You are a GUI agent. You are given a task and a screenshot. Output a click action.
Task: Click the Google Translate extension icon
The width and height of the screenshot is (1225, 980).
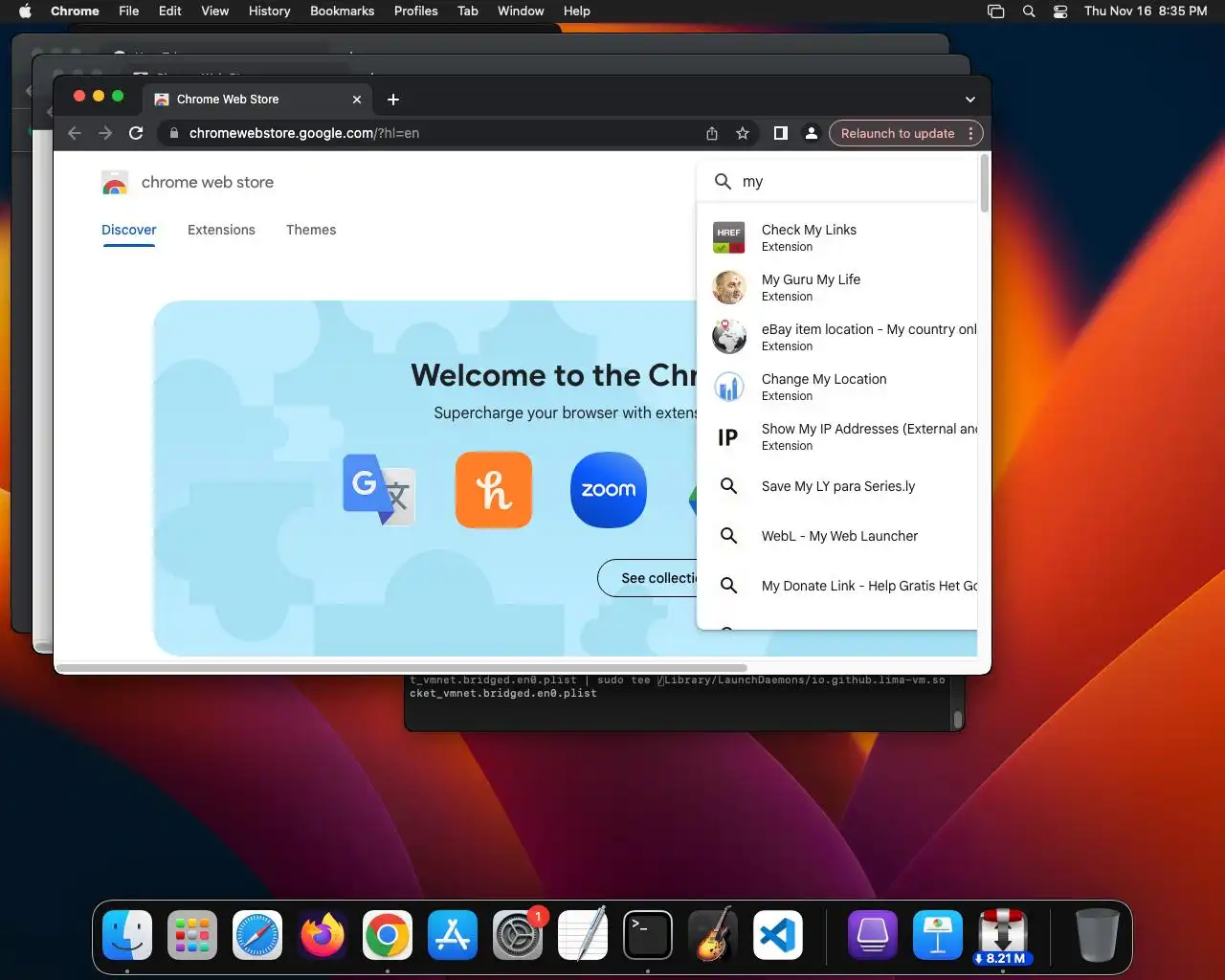click(379, 489)
